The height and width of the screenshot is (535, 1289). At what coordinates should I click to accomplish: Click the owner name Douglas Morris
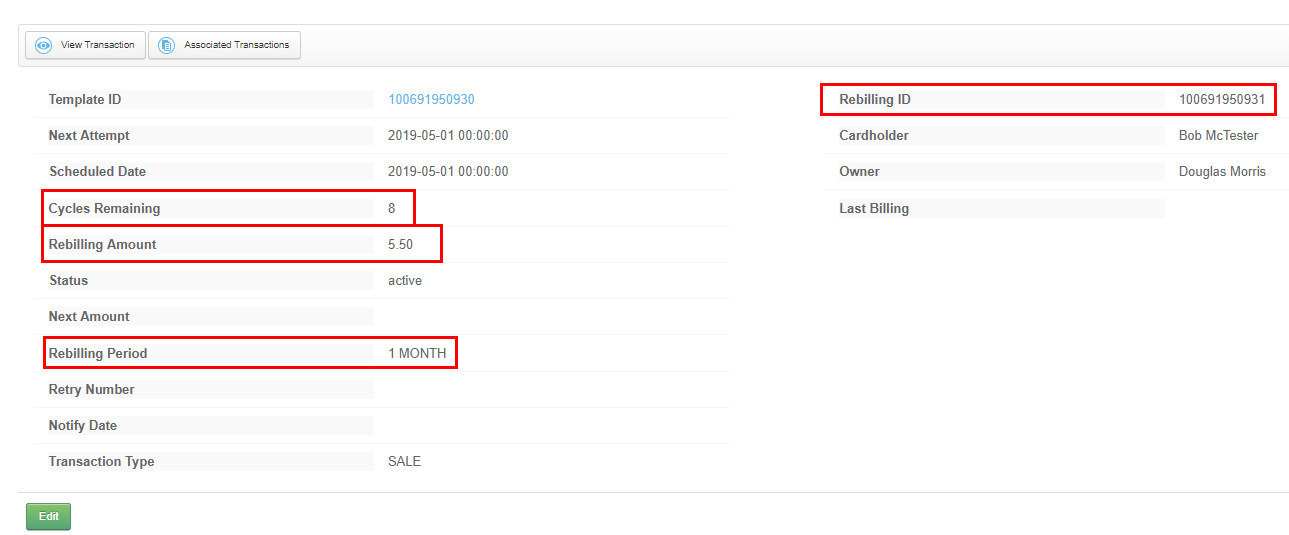point(1222,171)
